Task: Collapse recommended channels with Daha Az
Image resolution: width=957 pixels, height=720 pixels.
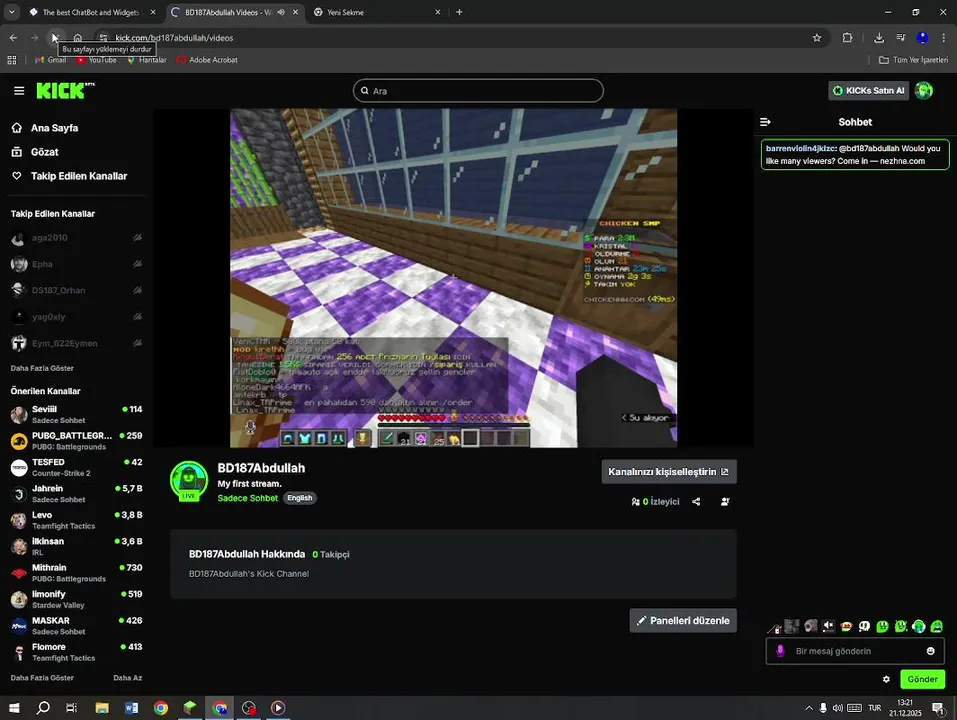Action: tap(128, 677)
